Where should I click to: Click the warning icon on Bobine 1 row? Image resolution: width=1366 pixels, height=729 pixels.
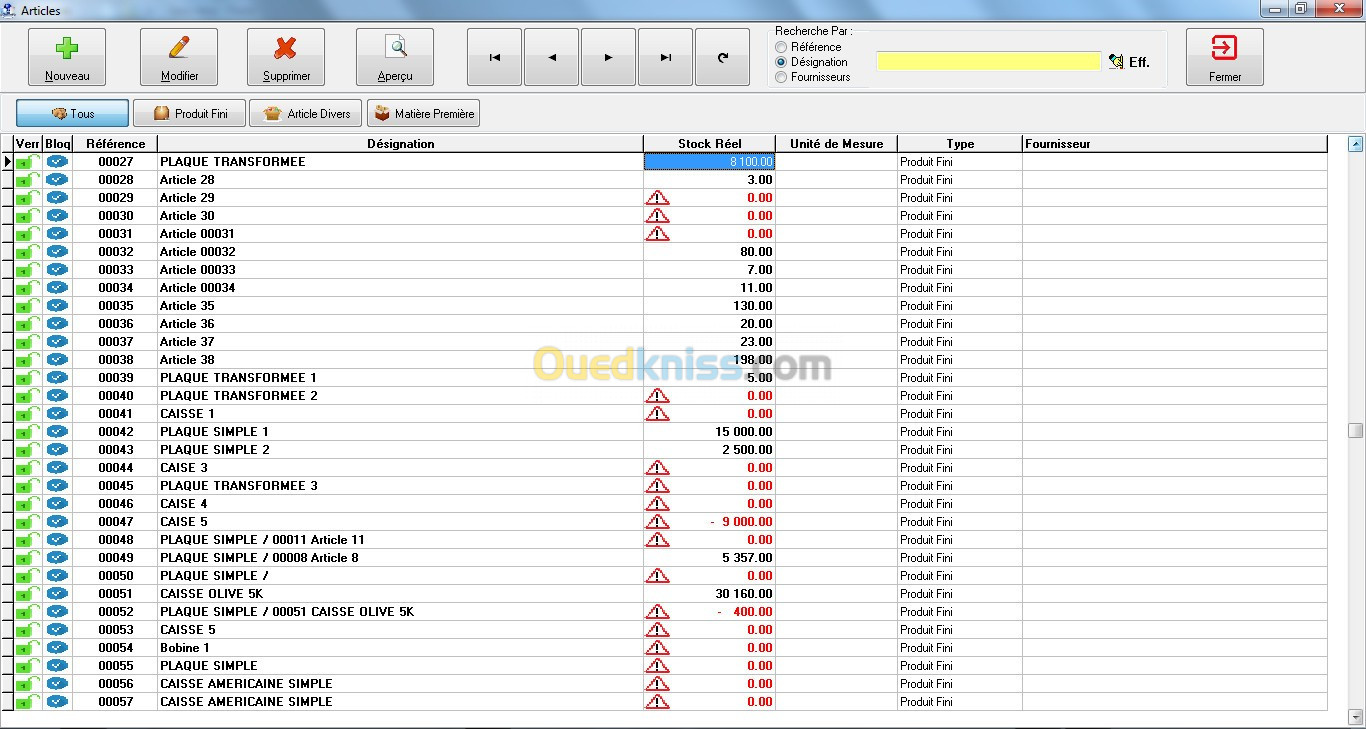tap(657, 648)
